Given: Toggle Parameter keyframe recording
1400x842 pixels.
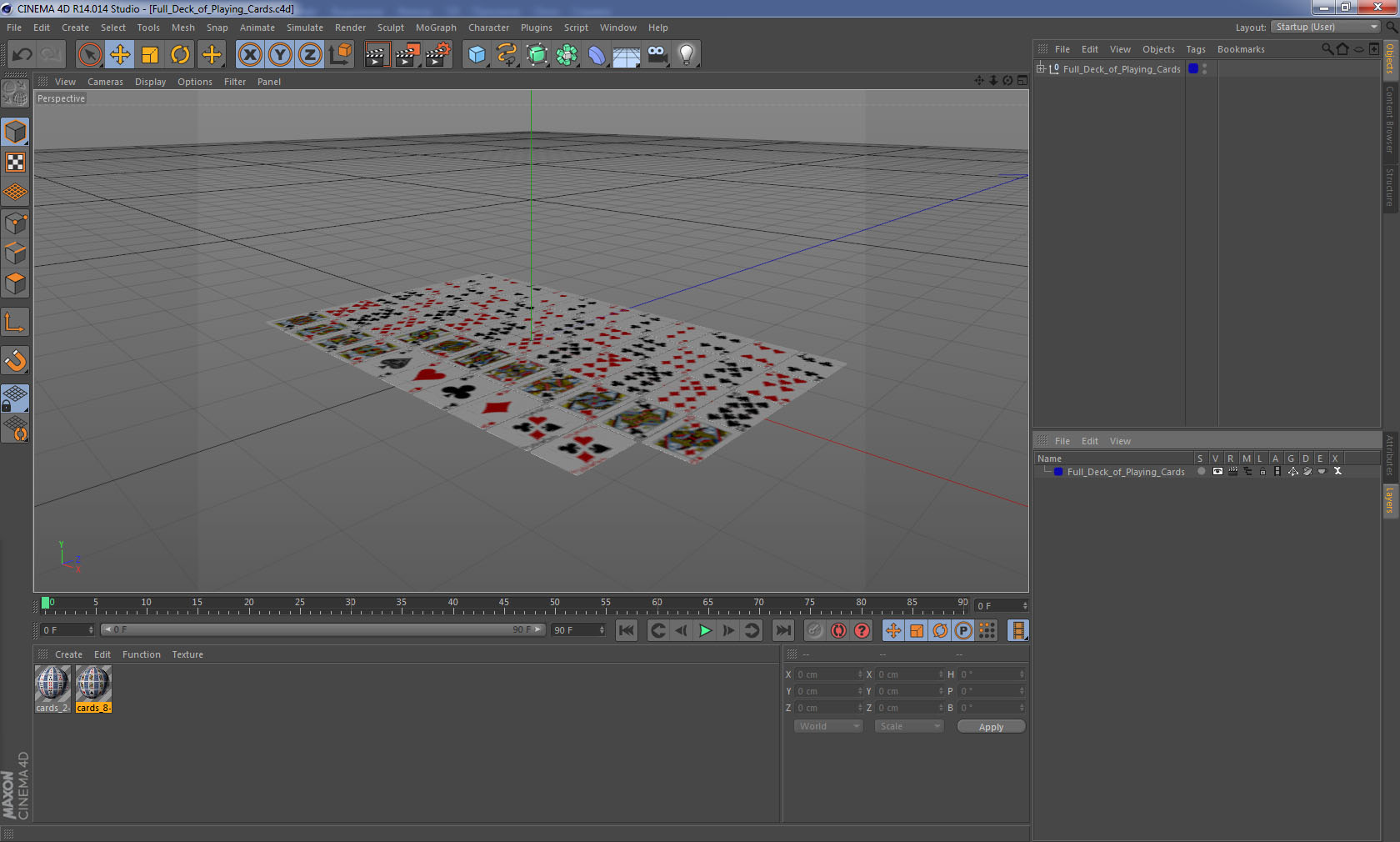Looking at the screenshot, I should [x=963, y=630].
